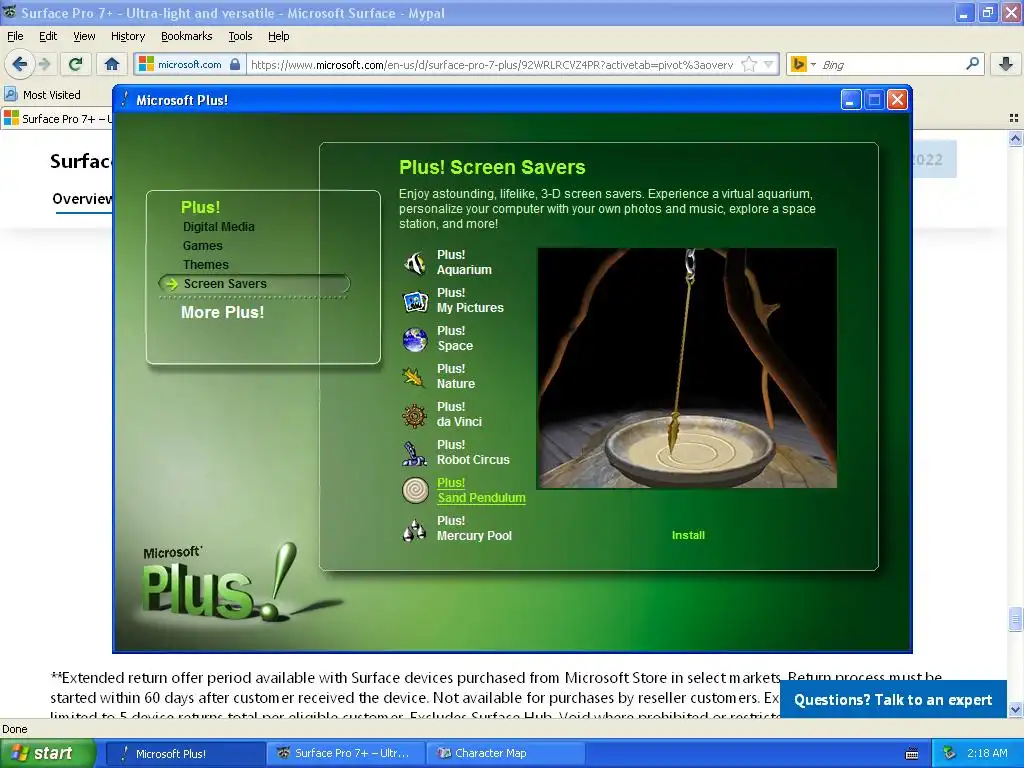Select Games in the Plus! sidebar

(202, 246)
